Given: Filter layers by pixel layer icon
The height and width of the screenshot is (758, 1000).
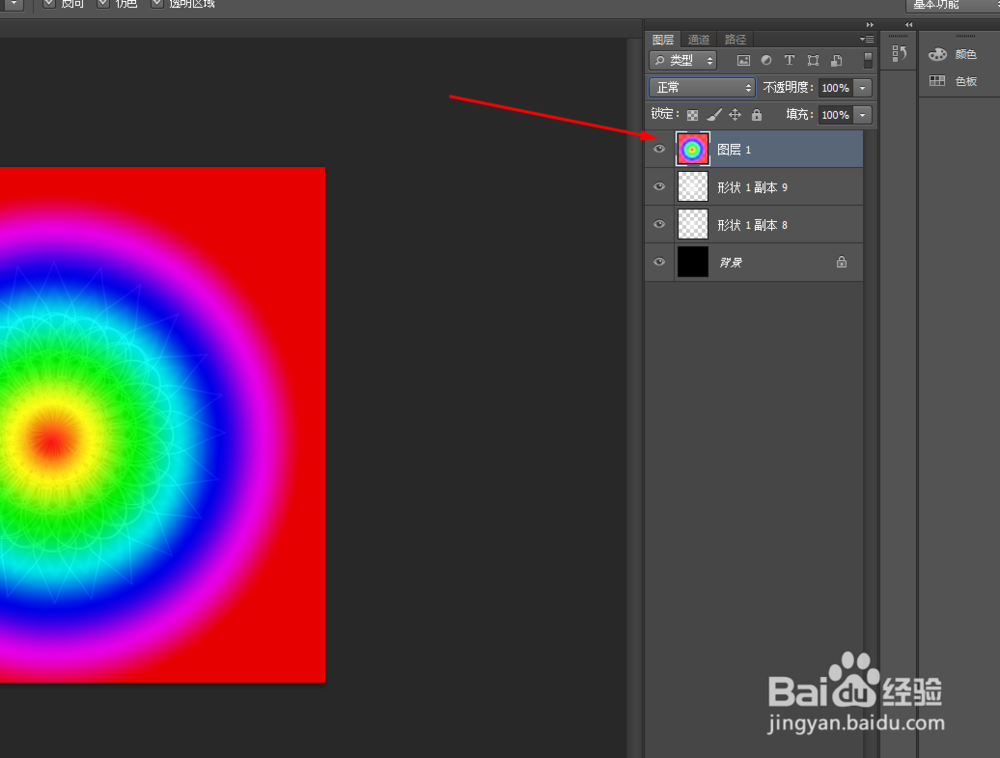Looking at the screenshot, I should coord(743,61).
